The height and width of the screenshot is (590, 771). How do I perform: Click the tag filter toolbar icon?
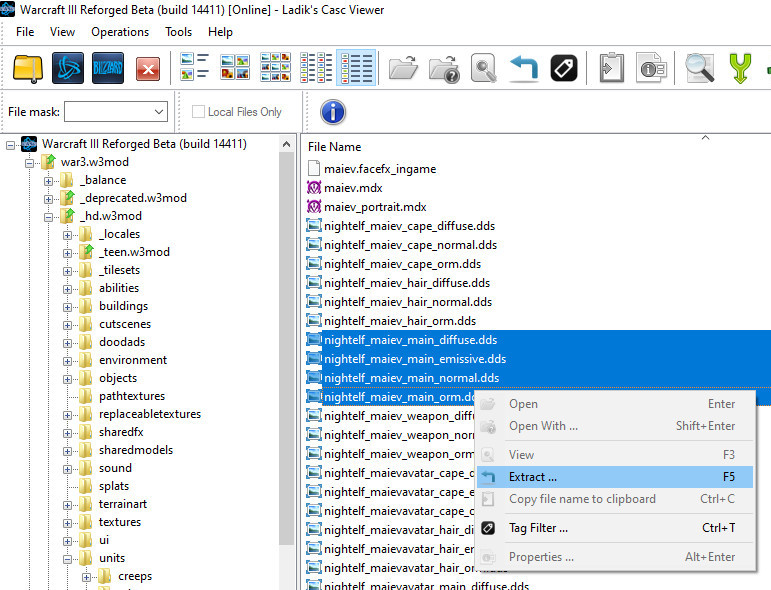(563, 68)
